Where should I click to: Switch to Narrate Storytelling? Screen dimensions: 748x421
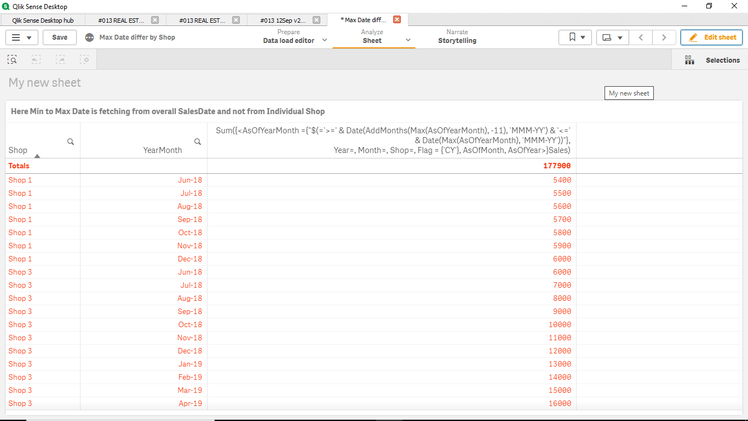(457, 37)
